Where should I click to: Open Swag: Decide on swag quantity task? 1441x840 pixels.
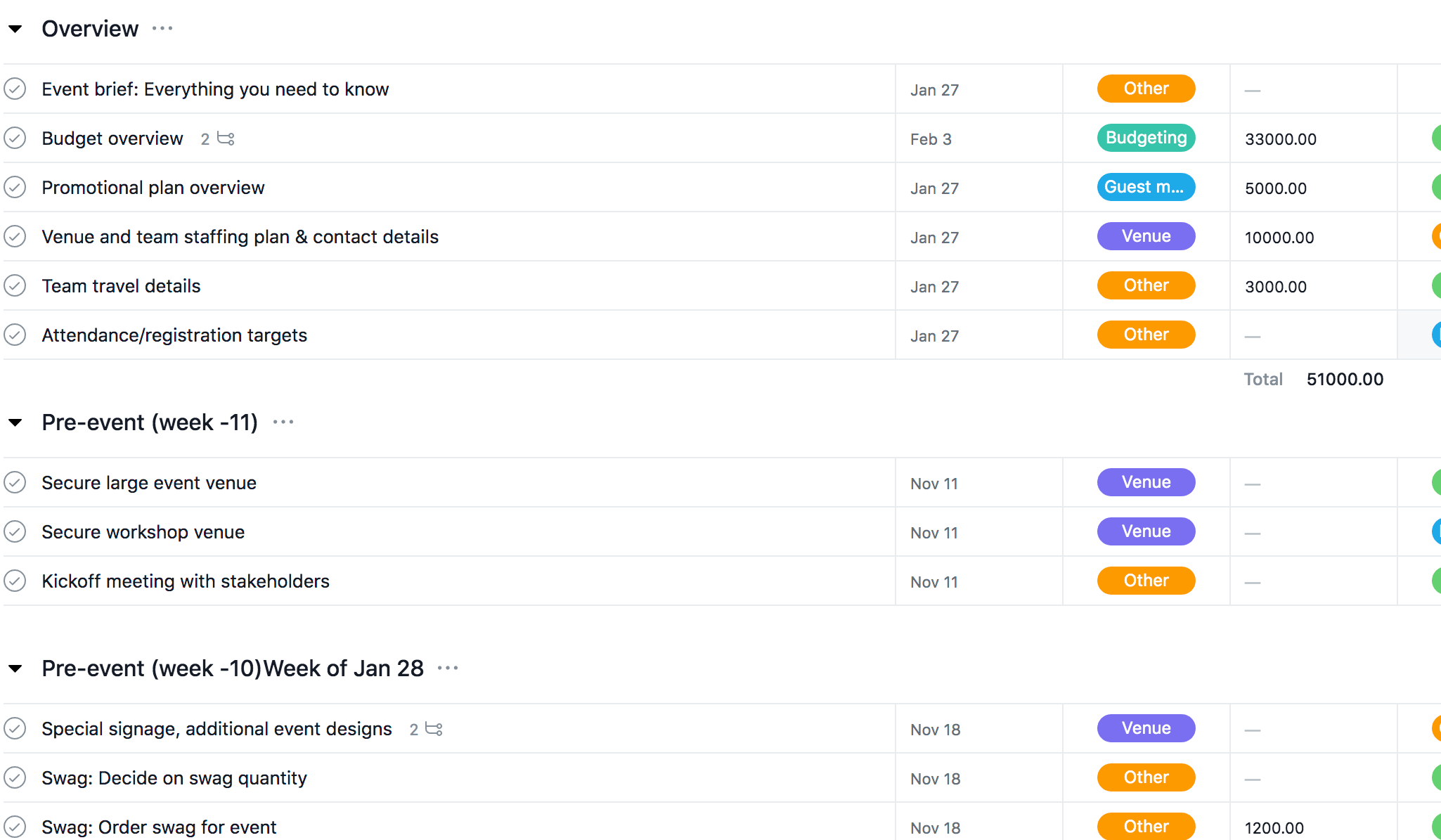point(174,778)
